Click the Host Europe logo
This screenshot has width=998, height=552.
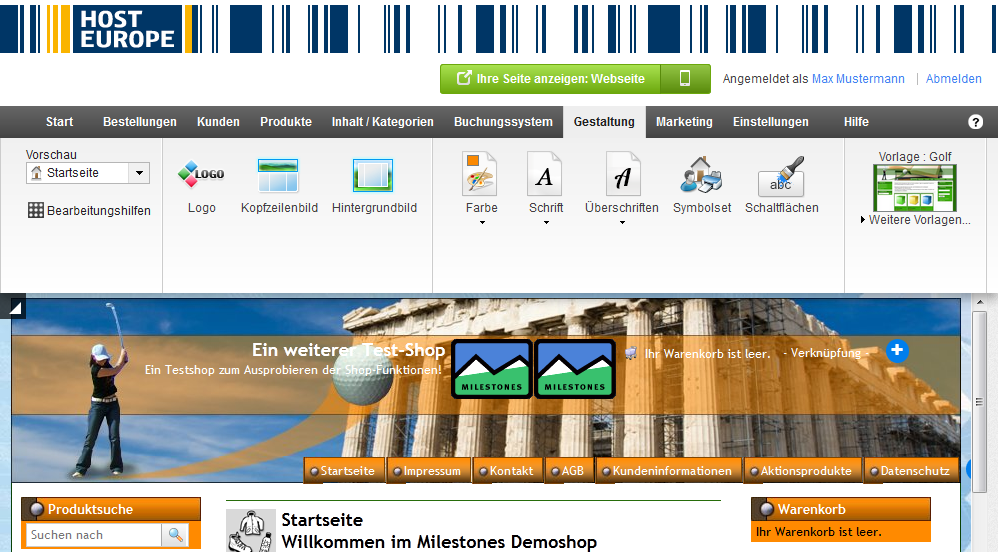tap(127, 29)
